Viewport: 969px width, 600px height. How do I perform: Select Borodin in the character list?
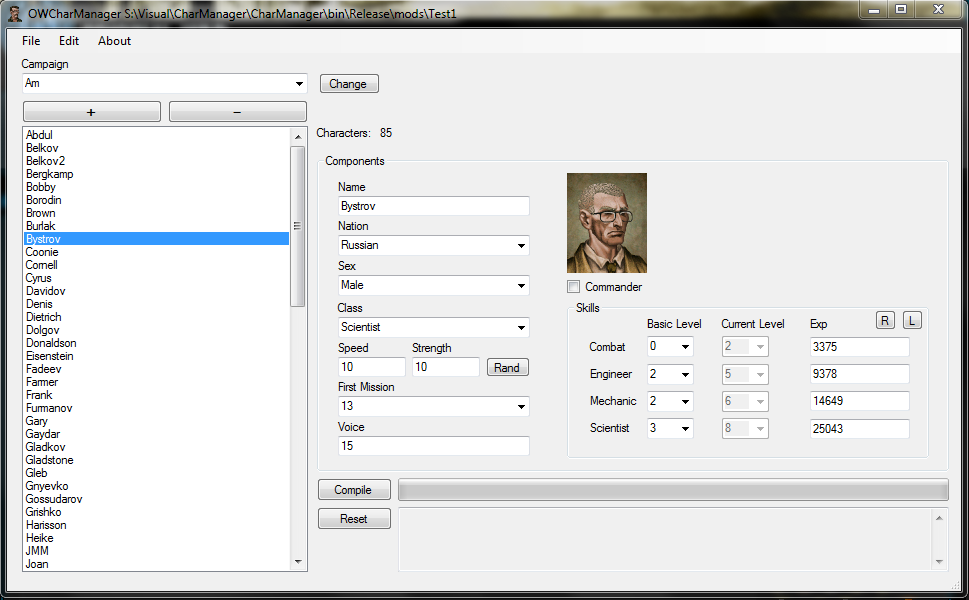pyautogui.click(x=43, y=200)
